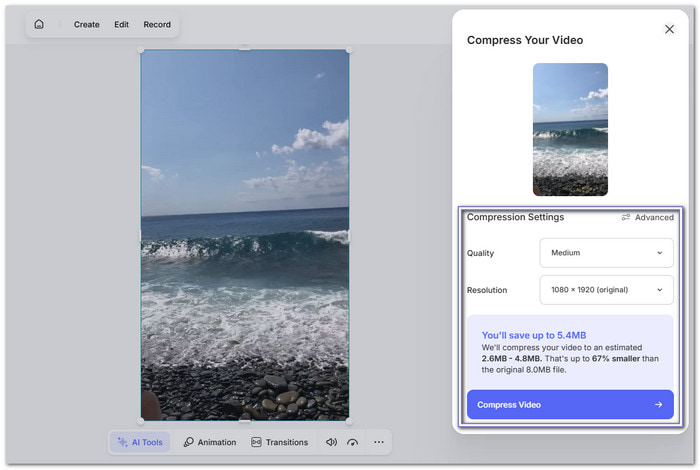The image size is (700, 470).
Task: Click the Compress Video button
Action: [570, 405]
